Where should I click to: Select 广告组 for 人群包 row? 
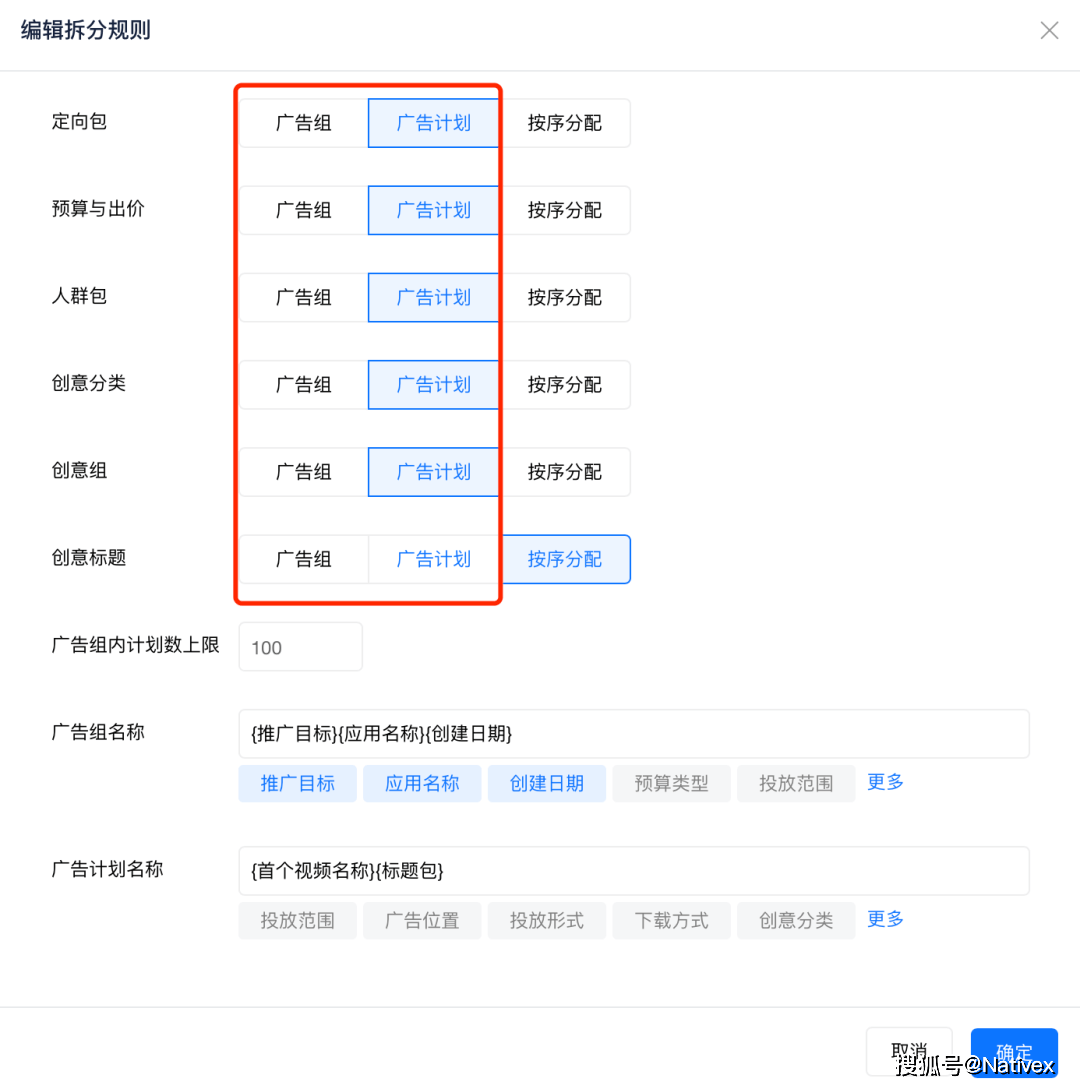pyautogui.click(x=304, y=297)
